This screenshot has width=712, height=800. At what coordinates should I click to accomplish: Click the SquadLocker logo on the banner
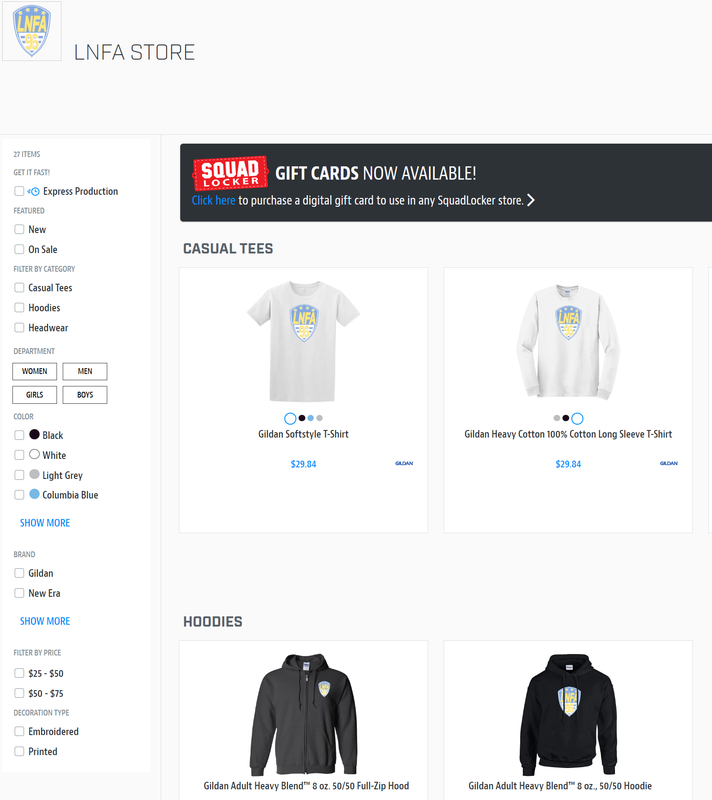[x=230, y=173]
